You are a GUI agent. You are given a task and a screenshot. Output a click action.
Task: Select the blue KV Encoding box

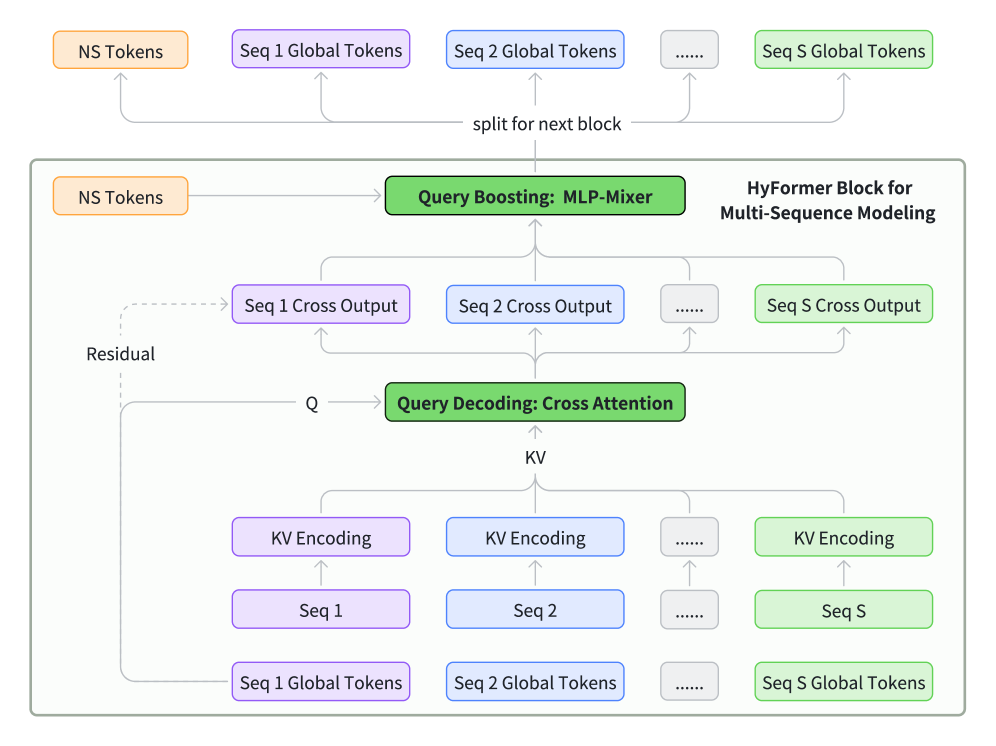pyautogui.click(x=535, y=537)
